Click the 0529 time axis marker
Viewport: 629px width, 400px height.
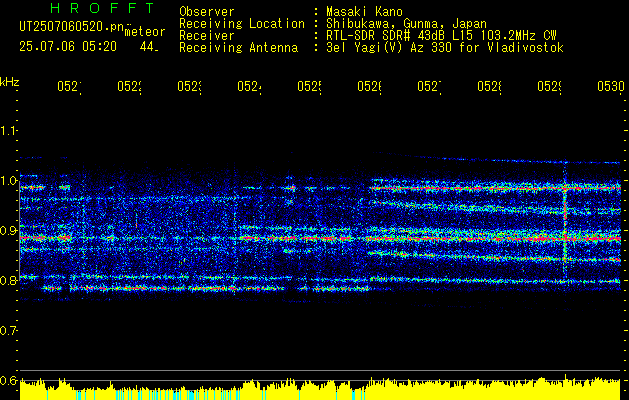[x=550, y=87]
